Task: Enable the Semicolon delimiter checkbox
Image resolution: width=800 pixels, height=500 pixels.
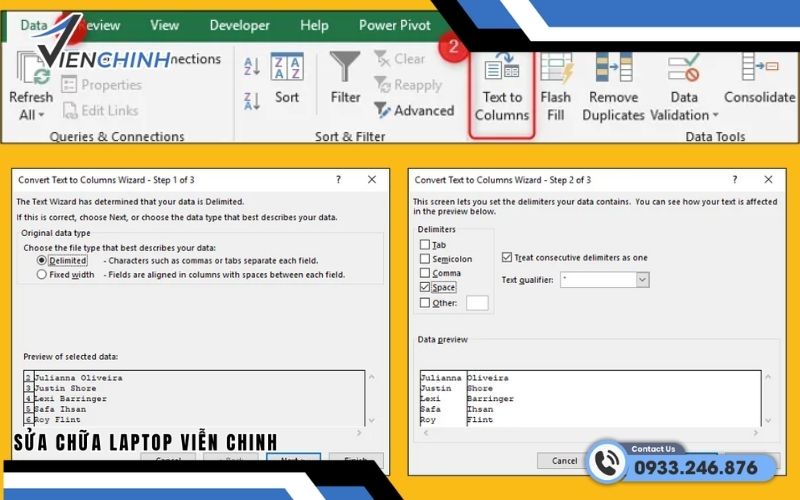Action: [424, 259]
